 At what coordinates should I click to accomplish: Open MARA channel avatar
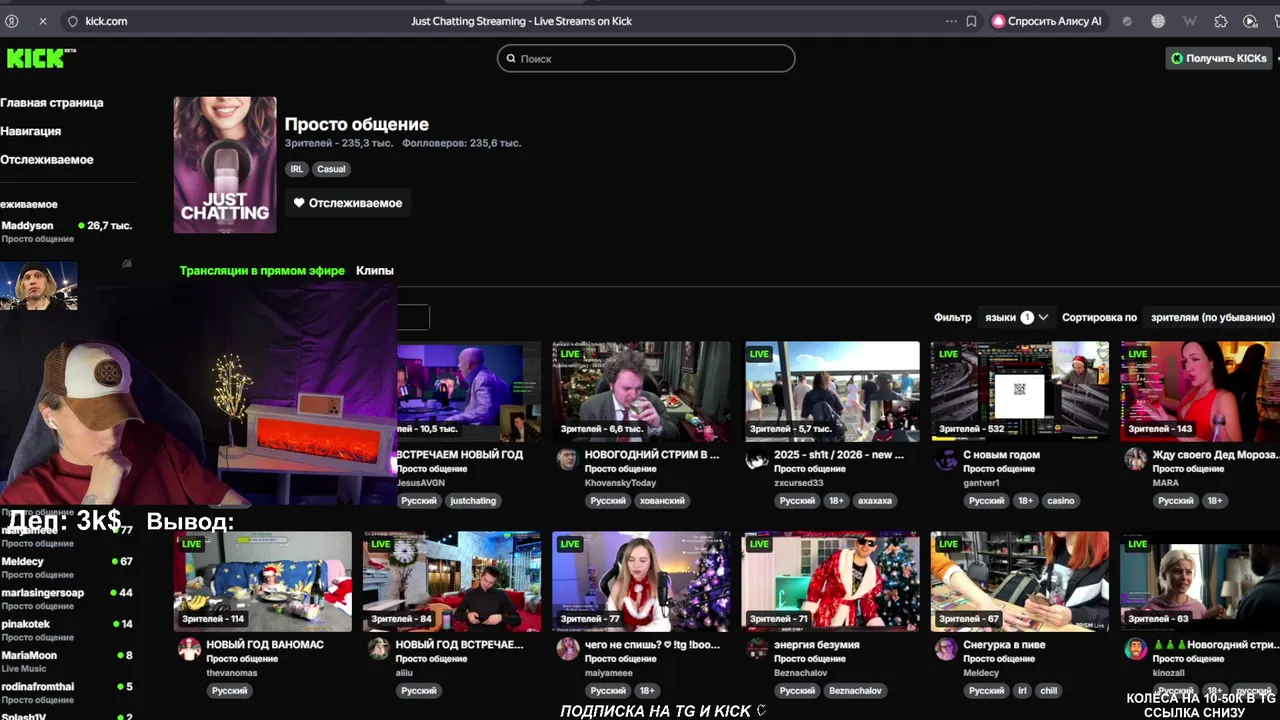click(1135, 459)
